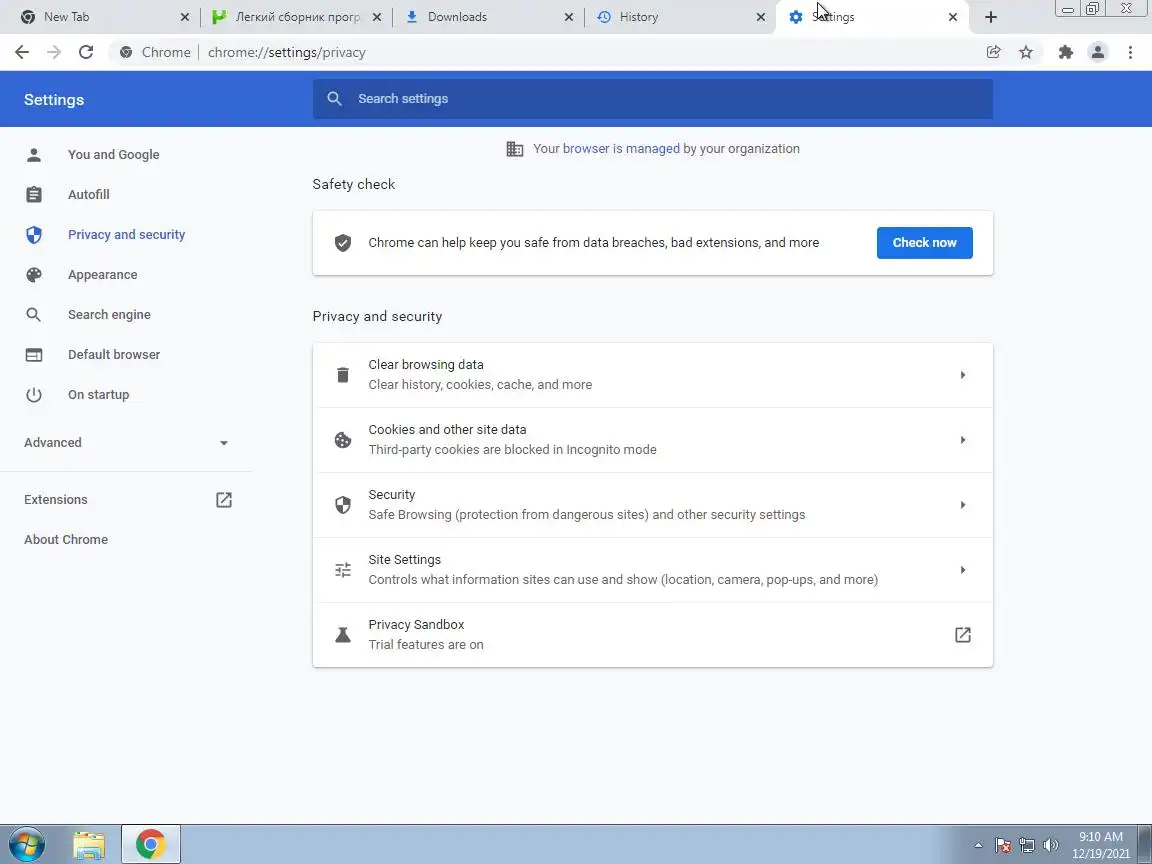The width and height of the screenshot is (1152, 864).
Task: Open Privacy Sandbox external link icon
Action: (x=962, y=635)
